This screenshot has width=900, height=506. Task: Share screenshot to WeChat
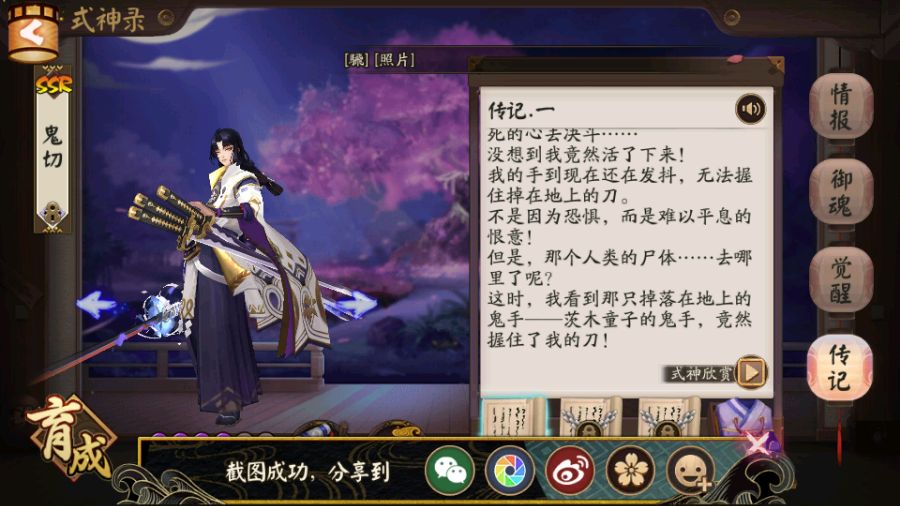coord(450,470)
